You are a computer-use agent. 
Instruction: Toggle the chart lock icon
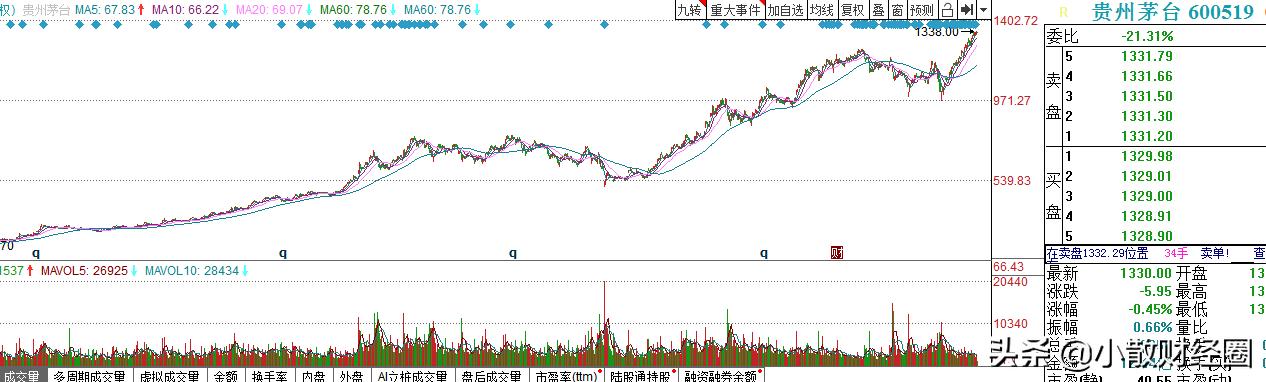(x=946, y=9)
